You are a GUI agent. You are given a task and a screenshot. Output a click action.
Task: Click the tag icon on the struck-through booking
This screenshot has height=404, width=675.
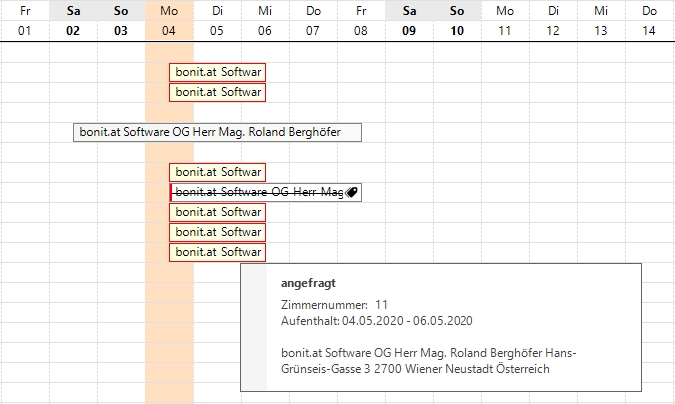click(x=351, y=192)
